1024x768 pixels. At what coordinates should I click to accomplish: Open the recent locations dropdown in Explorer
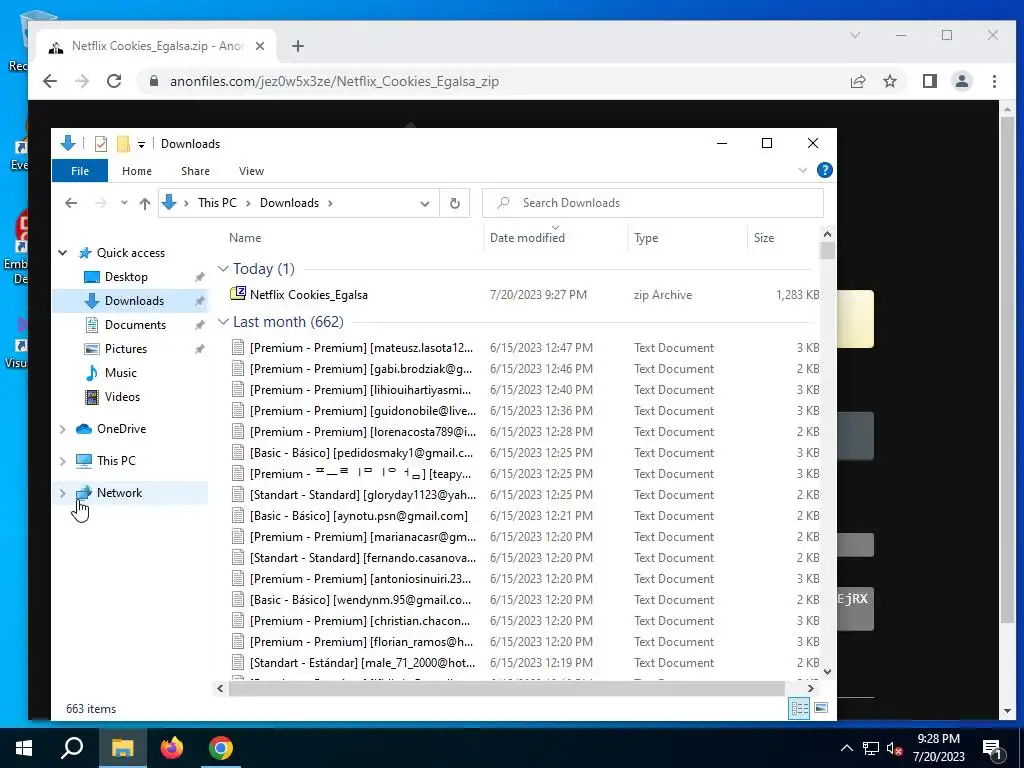click(x=124, y=203)
